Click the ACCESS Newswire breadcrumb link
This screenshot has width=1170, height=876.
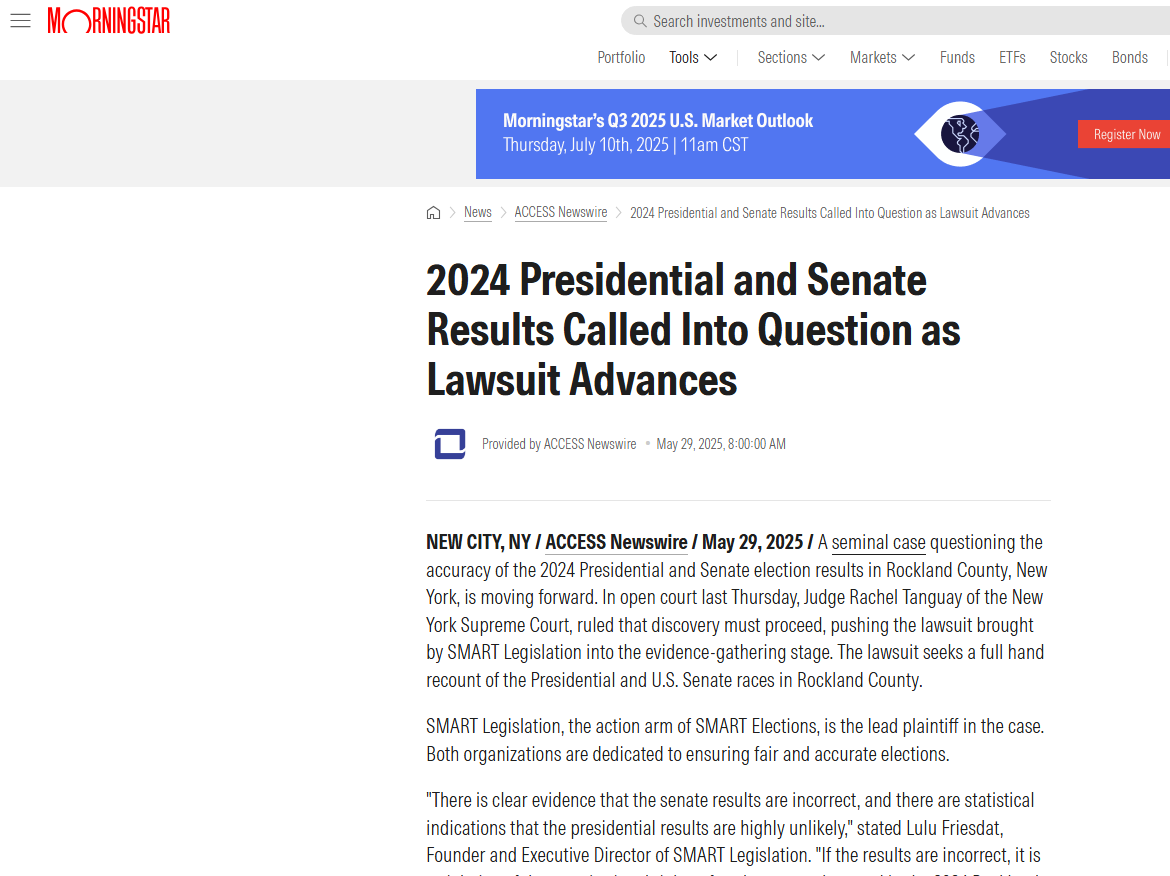(x=560, y=213)
